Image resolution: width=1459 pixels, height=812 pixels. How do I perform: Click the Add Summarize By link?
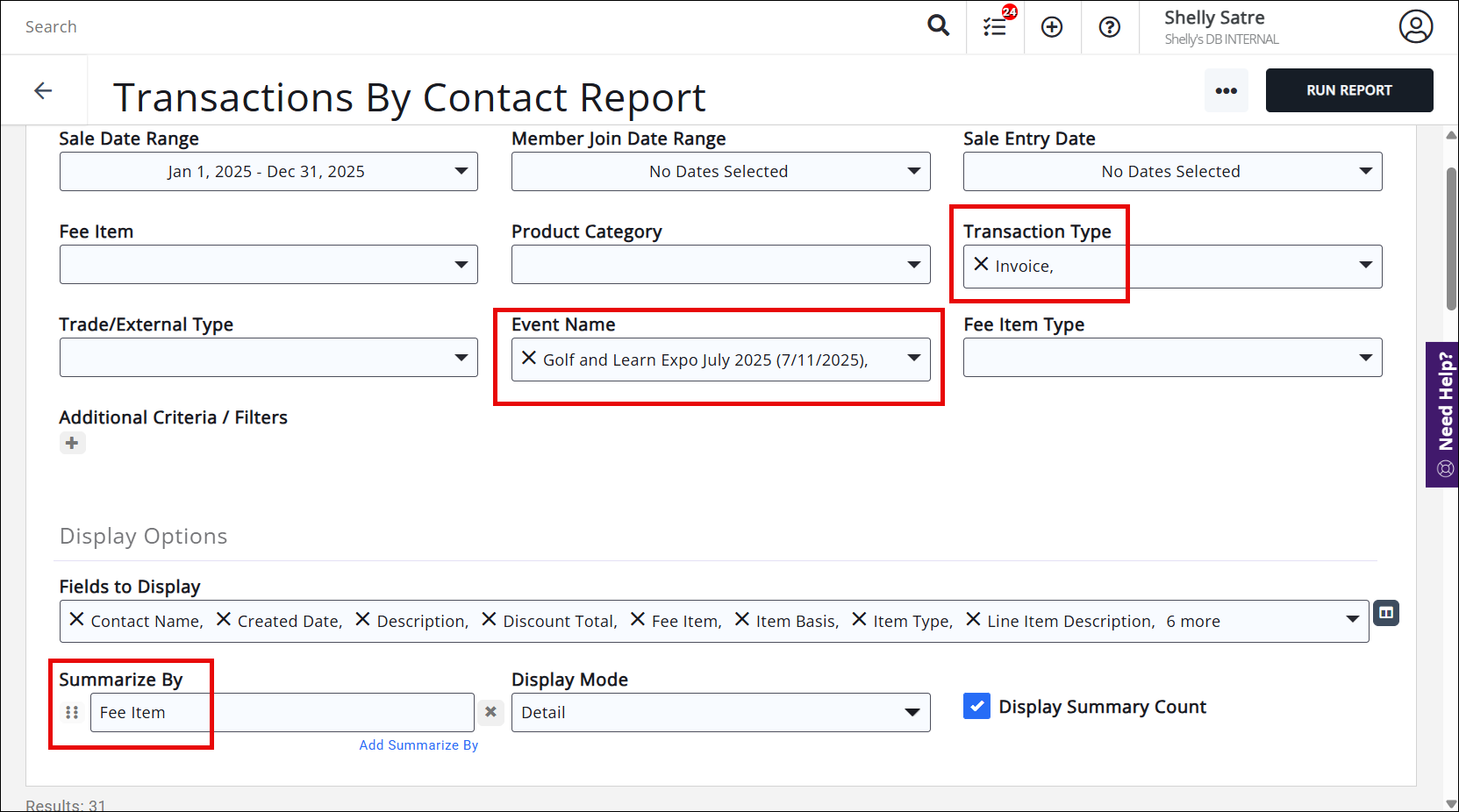tap(418, 745)
